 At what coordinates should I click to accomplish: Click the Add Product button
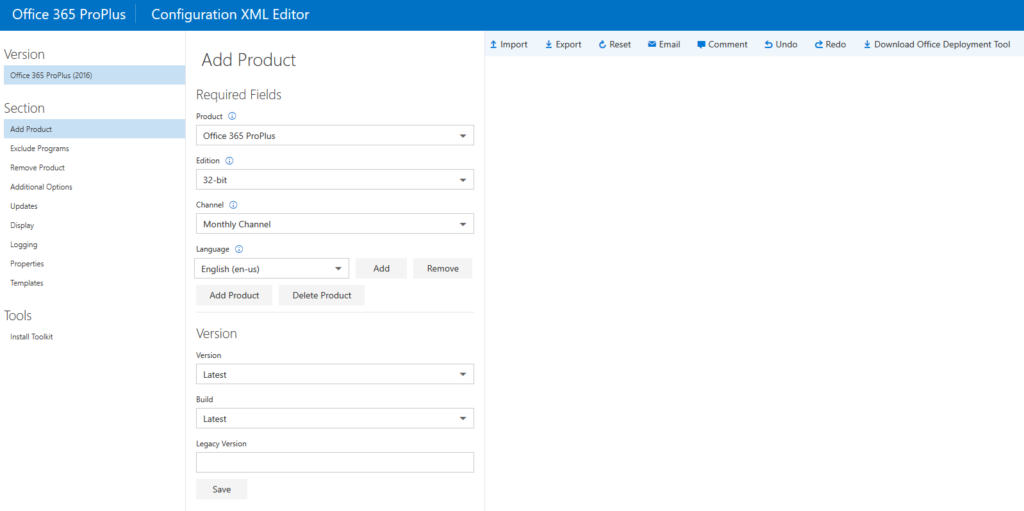click(234, 295)
